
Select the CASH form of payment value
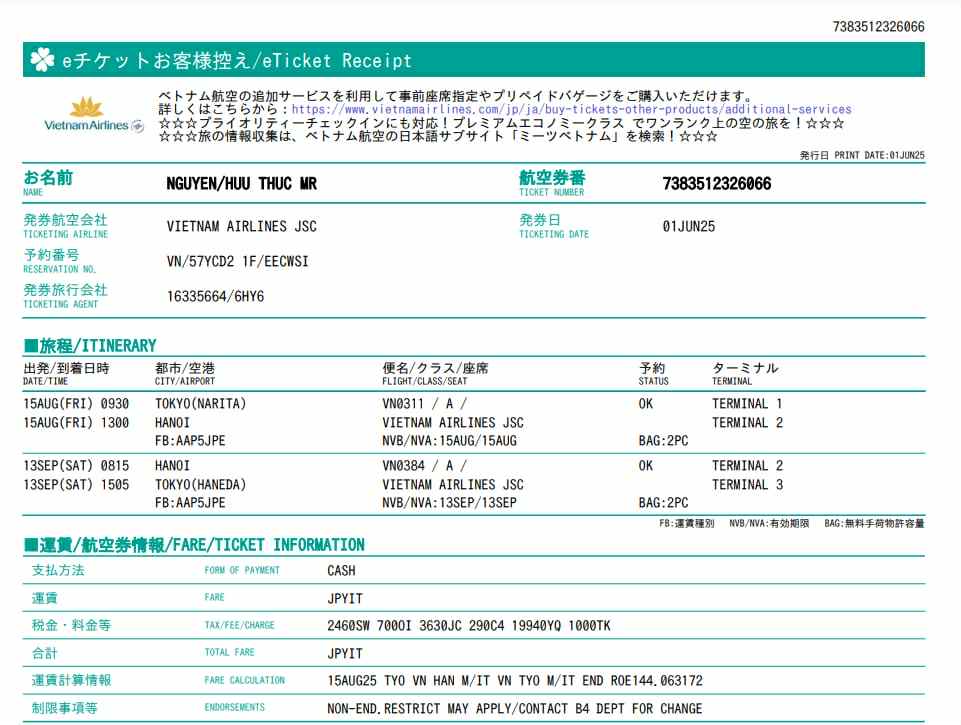[x=341, y=571]
